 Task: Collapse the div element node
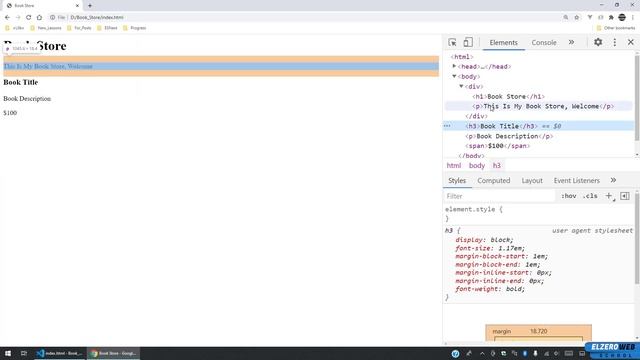point(461,86)
